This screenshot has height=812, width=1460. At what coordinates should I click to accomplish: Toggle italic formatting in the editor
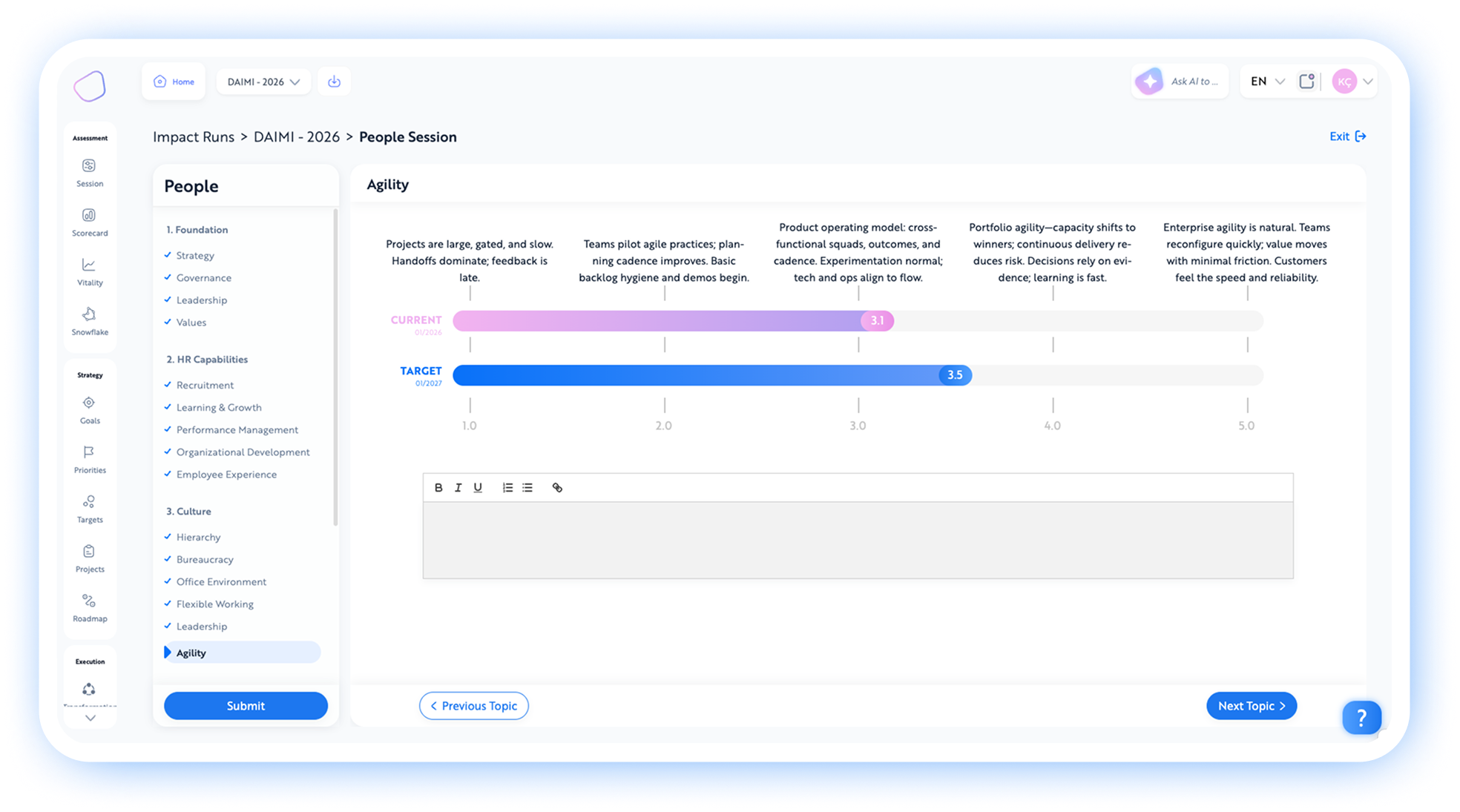[458, 488]
